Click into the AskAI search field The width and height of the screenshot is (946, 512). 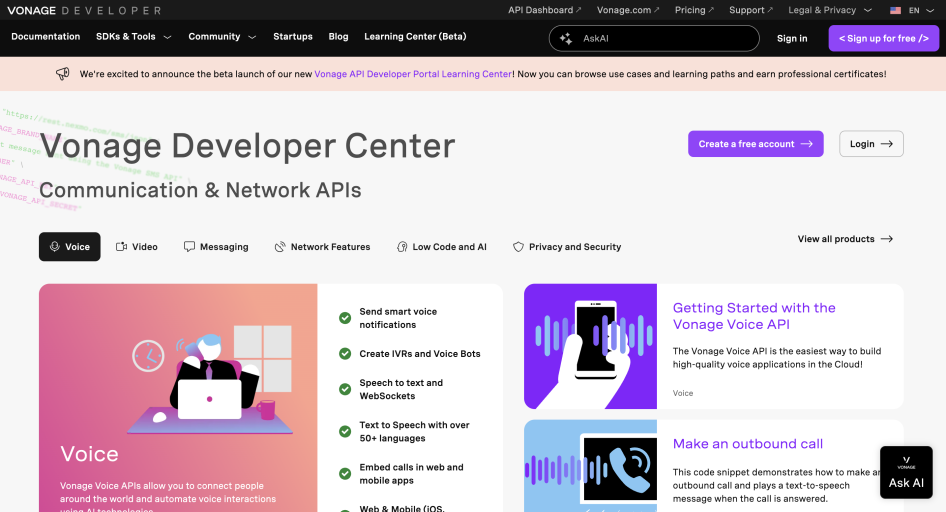654,38
